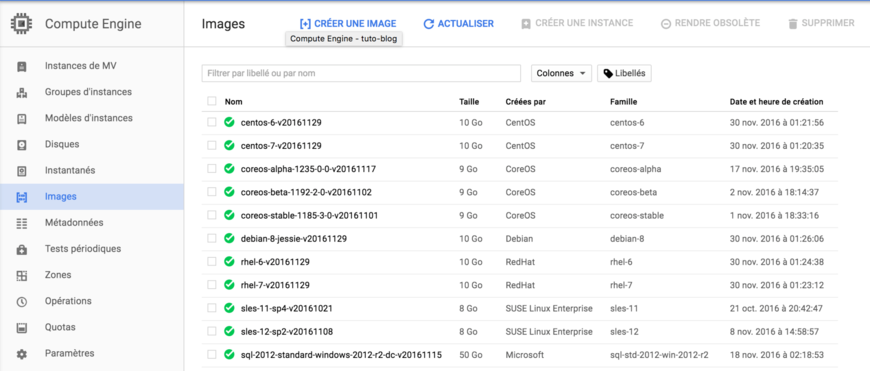Check the sles-12-sp2-v20161108 row checkbox
This screenshot has width=870, height=371.
pos(211,331)
